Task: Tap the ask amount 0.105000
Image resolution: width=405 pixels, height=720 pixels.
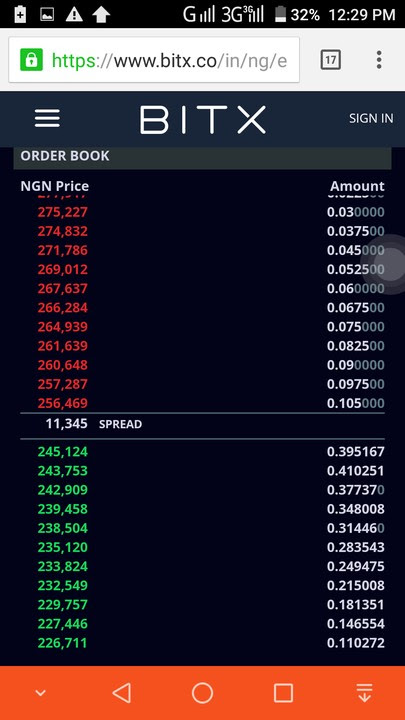Action: pyautogui.click(x=356, y=403)
